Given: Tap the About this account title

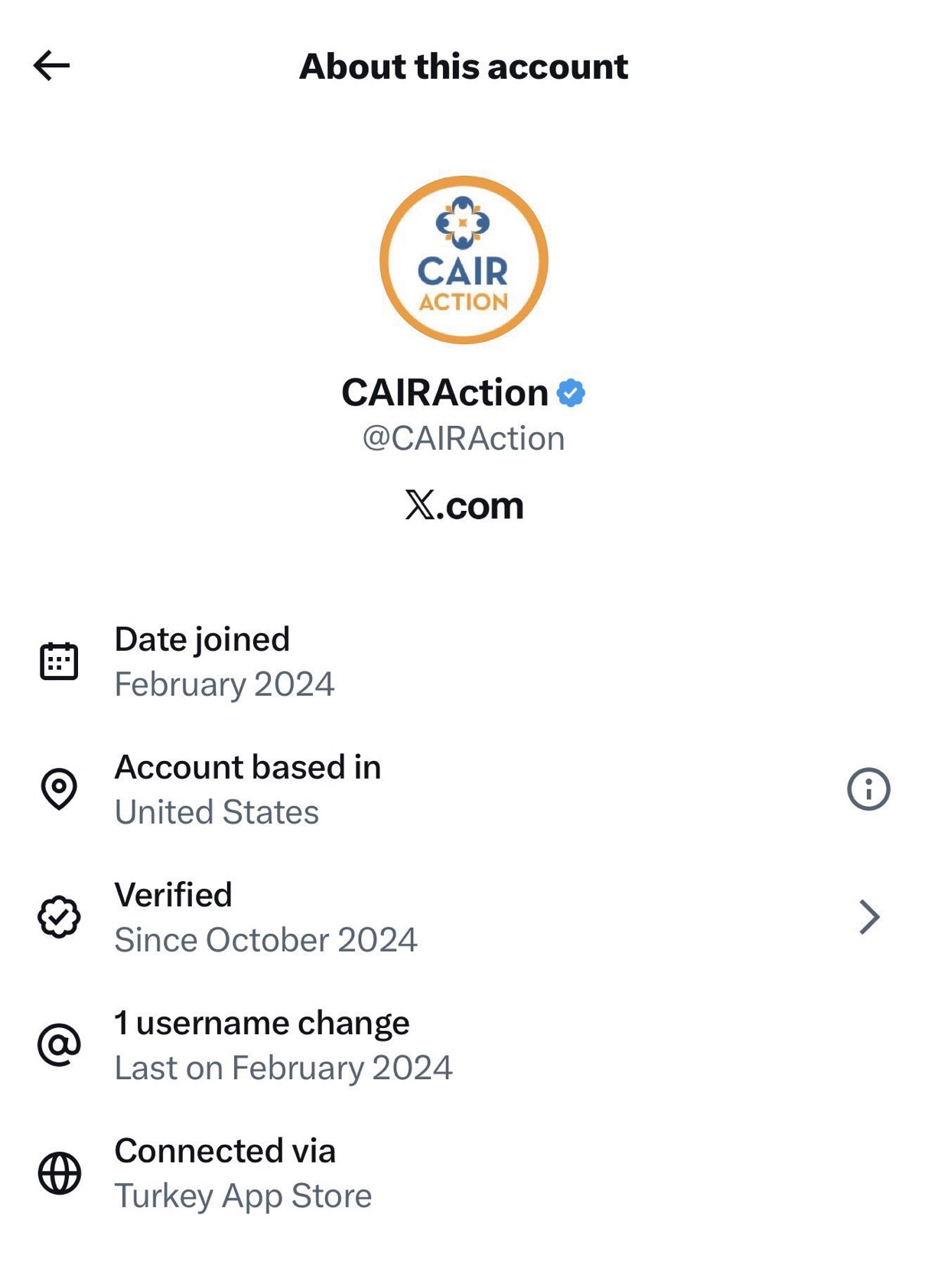Looking at the screenshot, I should [464, 67].
